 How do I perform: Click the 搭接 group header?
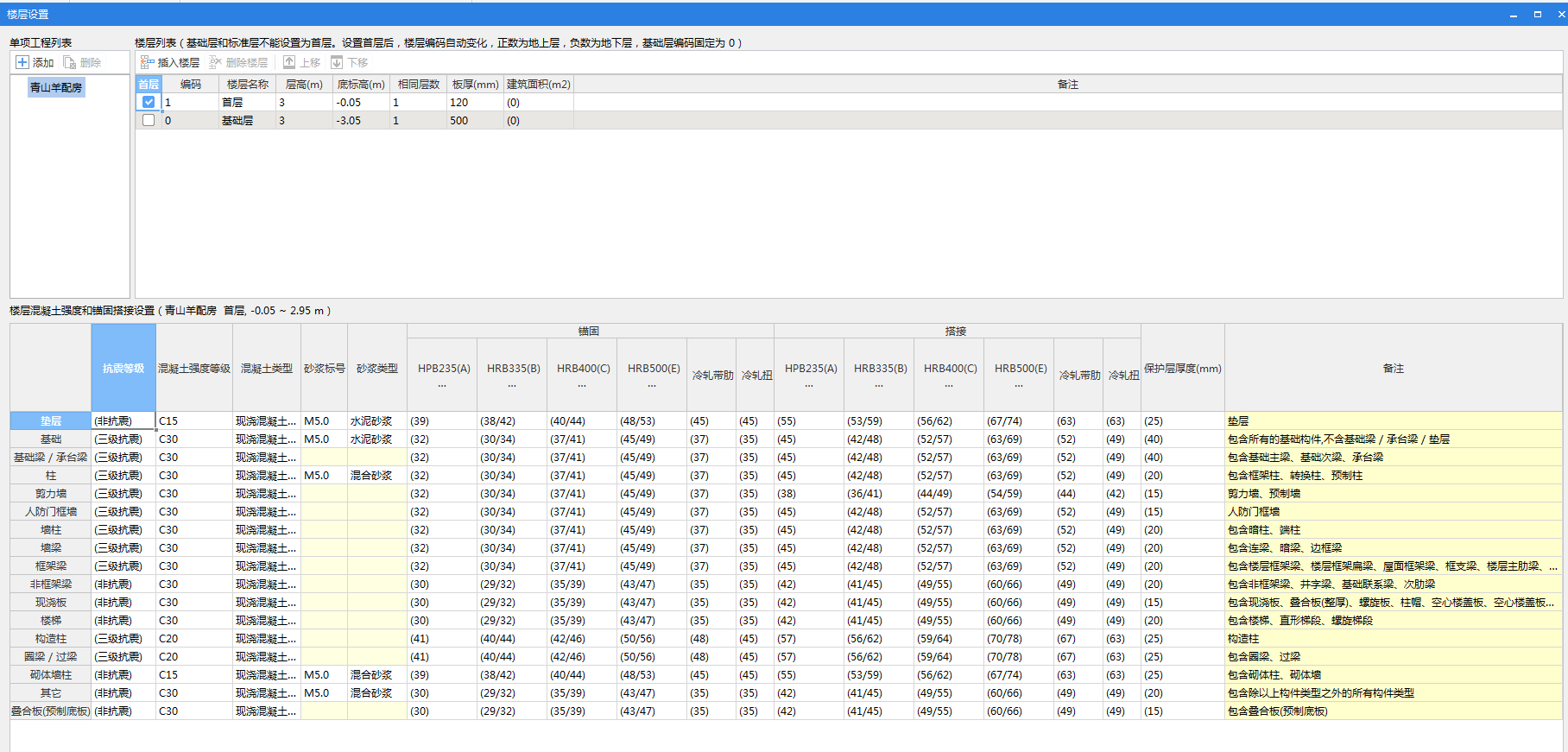pyautogui.click(x=957, y=331)
